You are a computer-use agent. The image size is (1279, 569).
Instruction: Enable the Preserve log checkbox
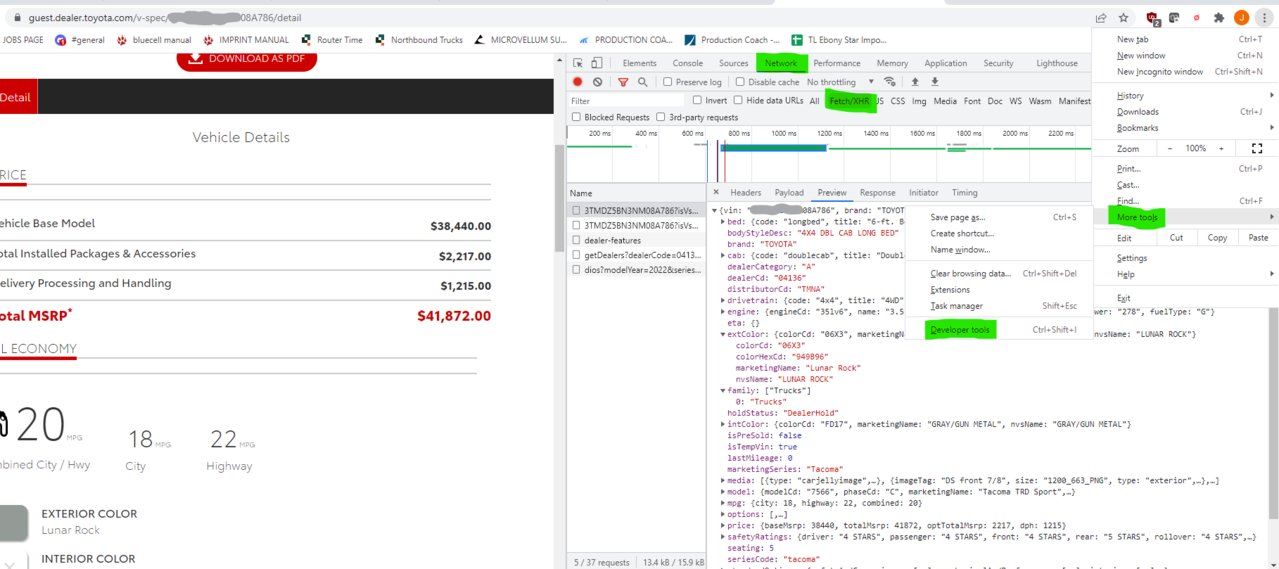(668, 82)
